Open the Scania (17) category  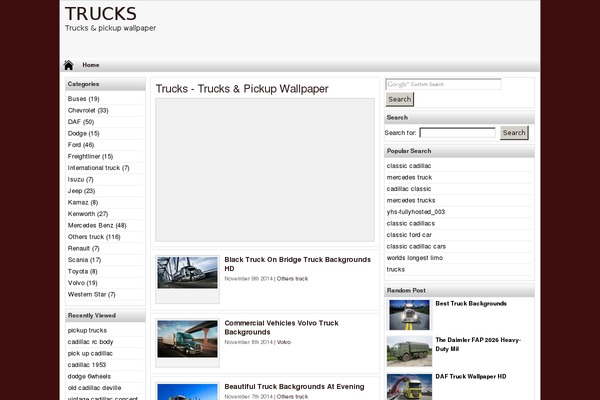tap(84, 260)
